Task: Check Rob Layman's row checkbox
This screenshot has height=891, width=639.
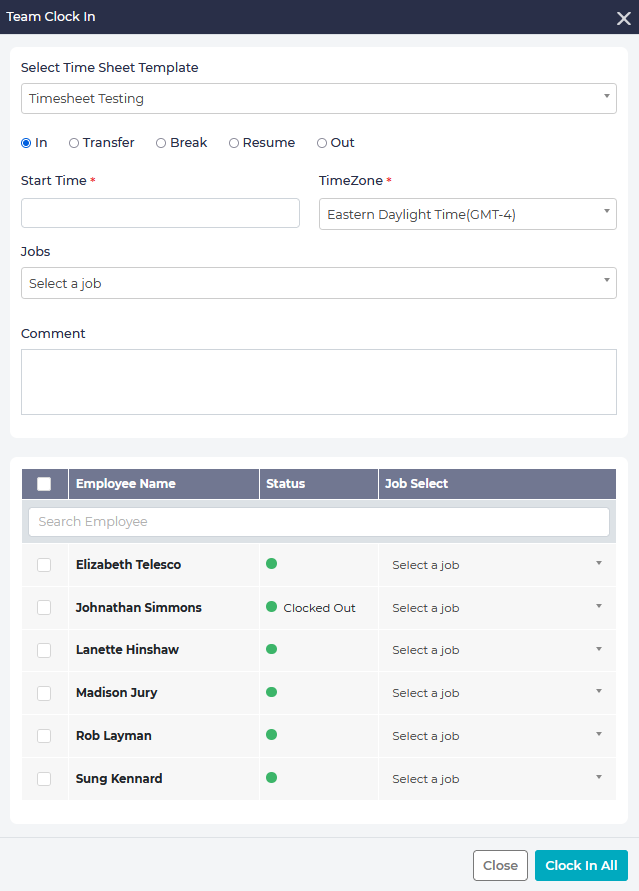Action: [x=44, y=736]
